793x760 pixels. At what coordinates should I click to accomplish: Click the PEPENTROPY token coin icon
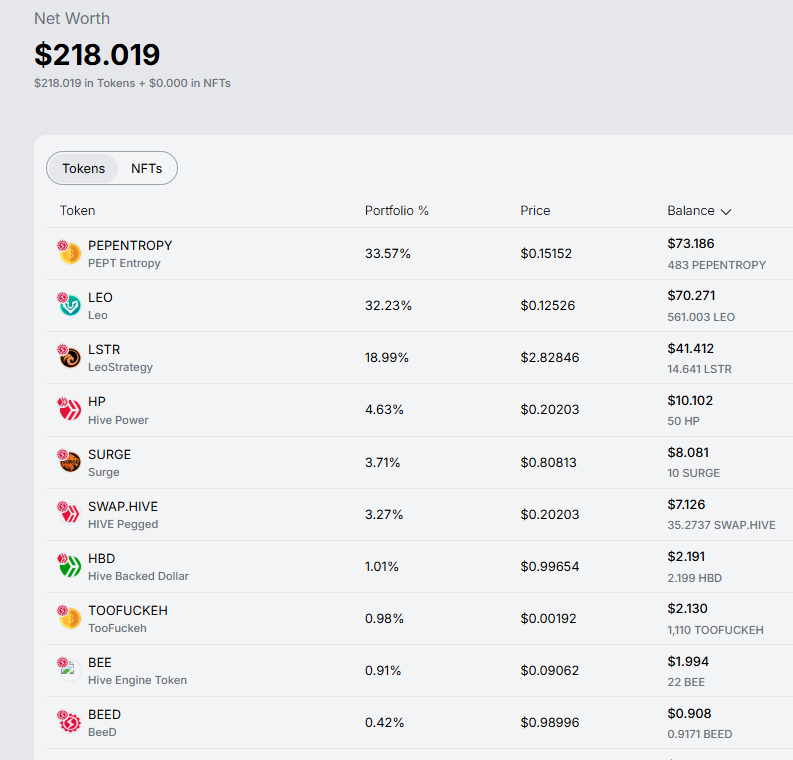point(69,253)
